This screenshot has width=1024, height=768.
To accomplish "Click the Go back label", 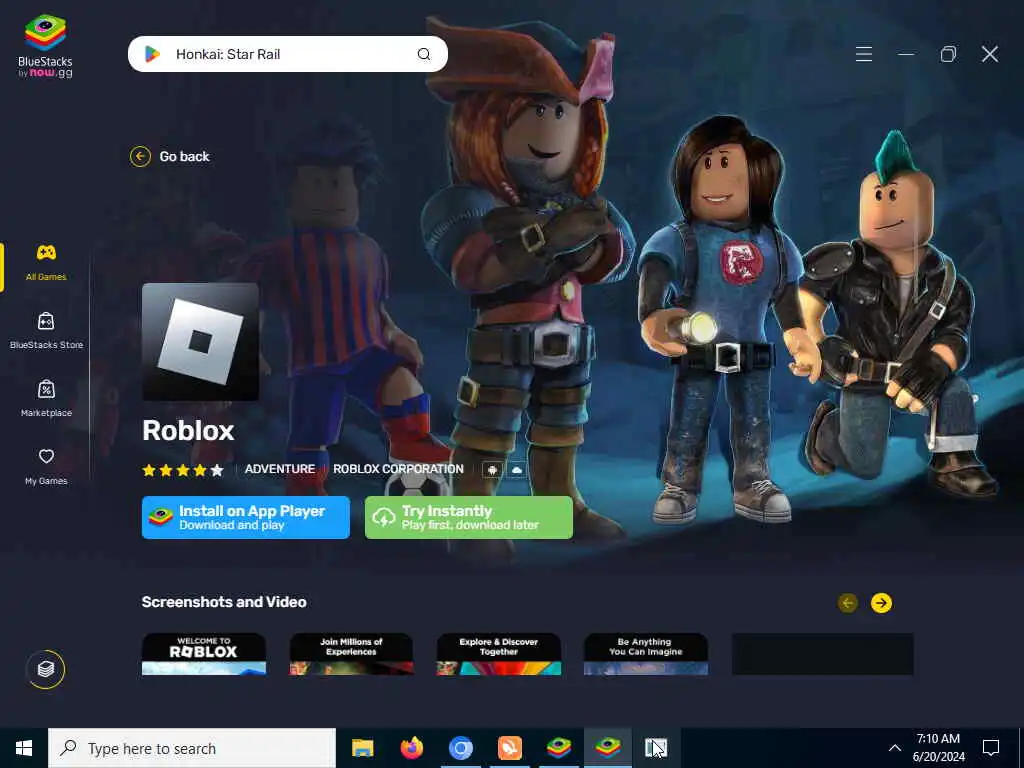I will point(185,157).
